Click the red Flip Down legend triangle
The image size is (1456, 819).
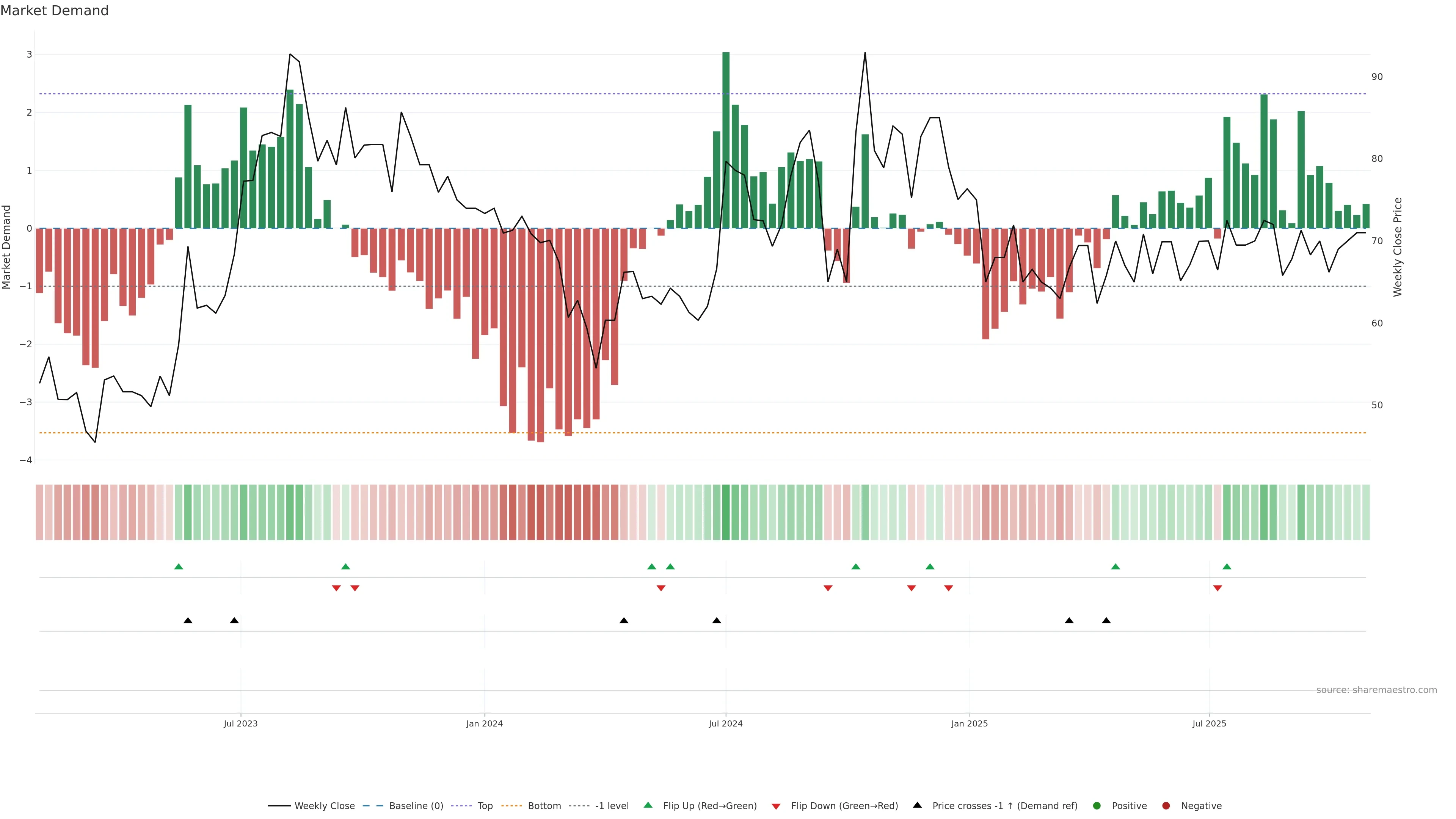point(776,806)
